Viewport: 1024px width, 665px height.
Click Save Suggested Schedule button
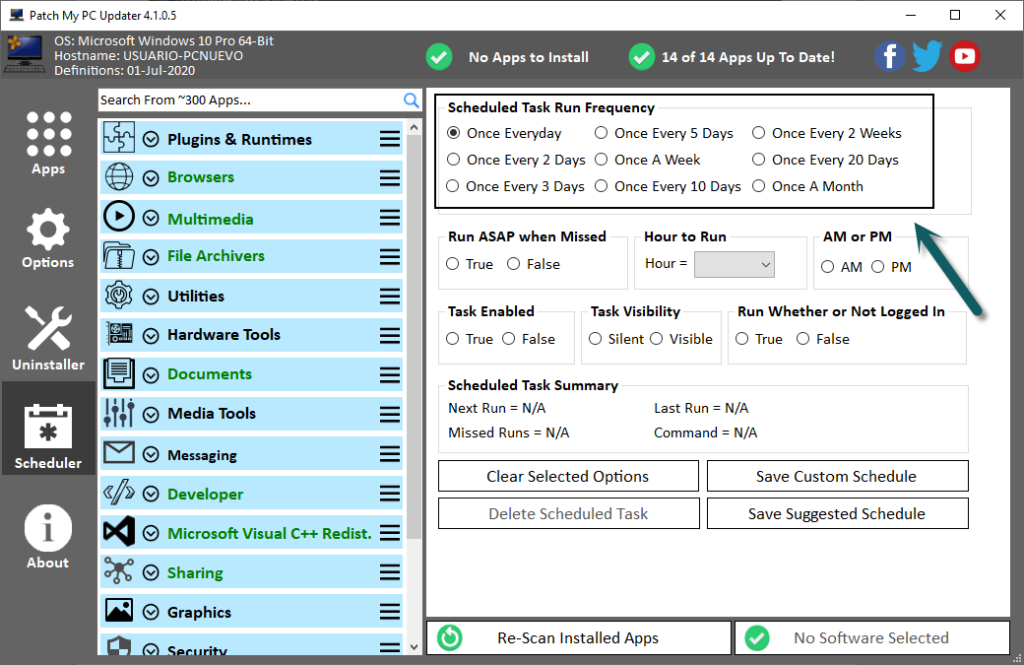pos(837,513)
